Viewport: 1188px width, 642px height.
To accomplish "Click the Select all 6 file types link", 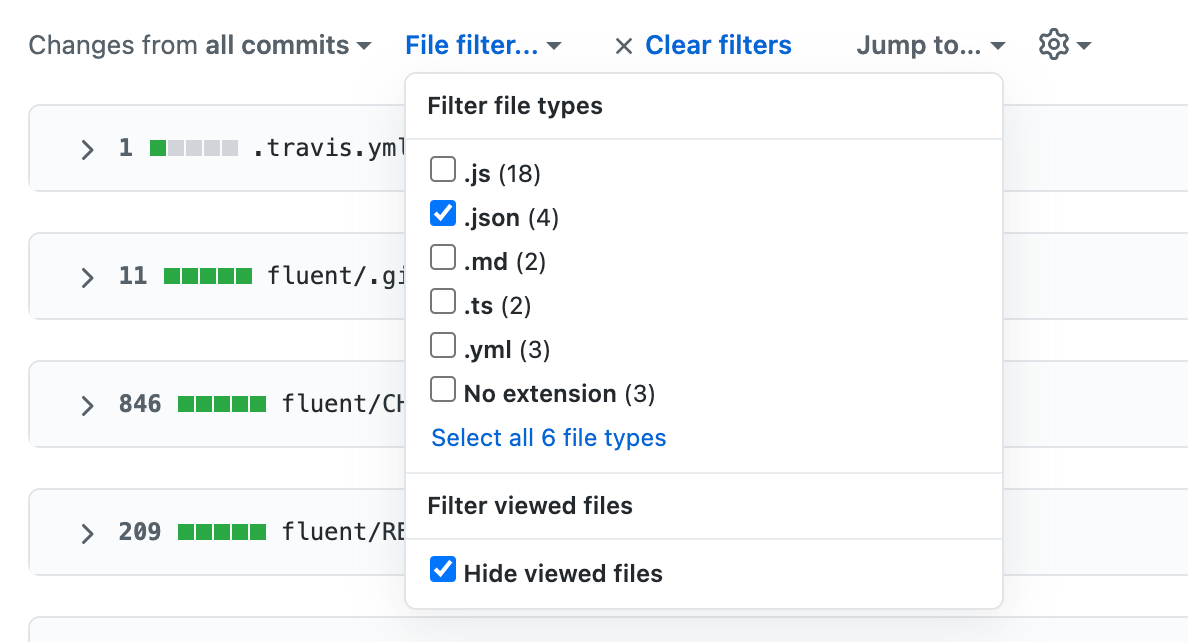I will (x=548, y=437).
